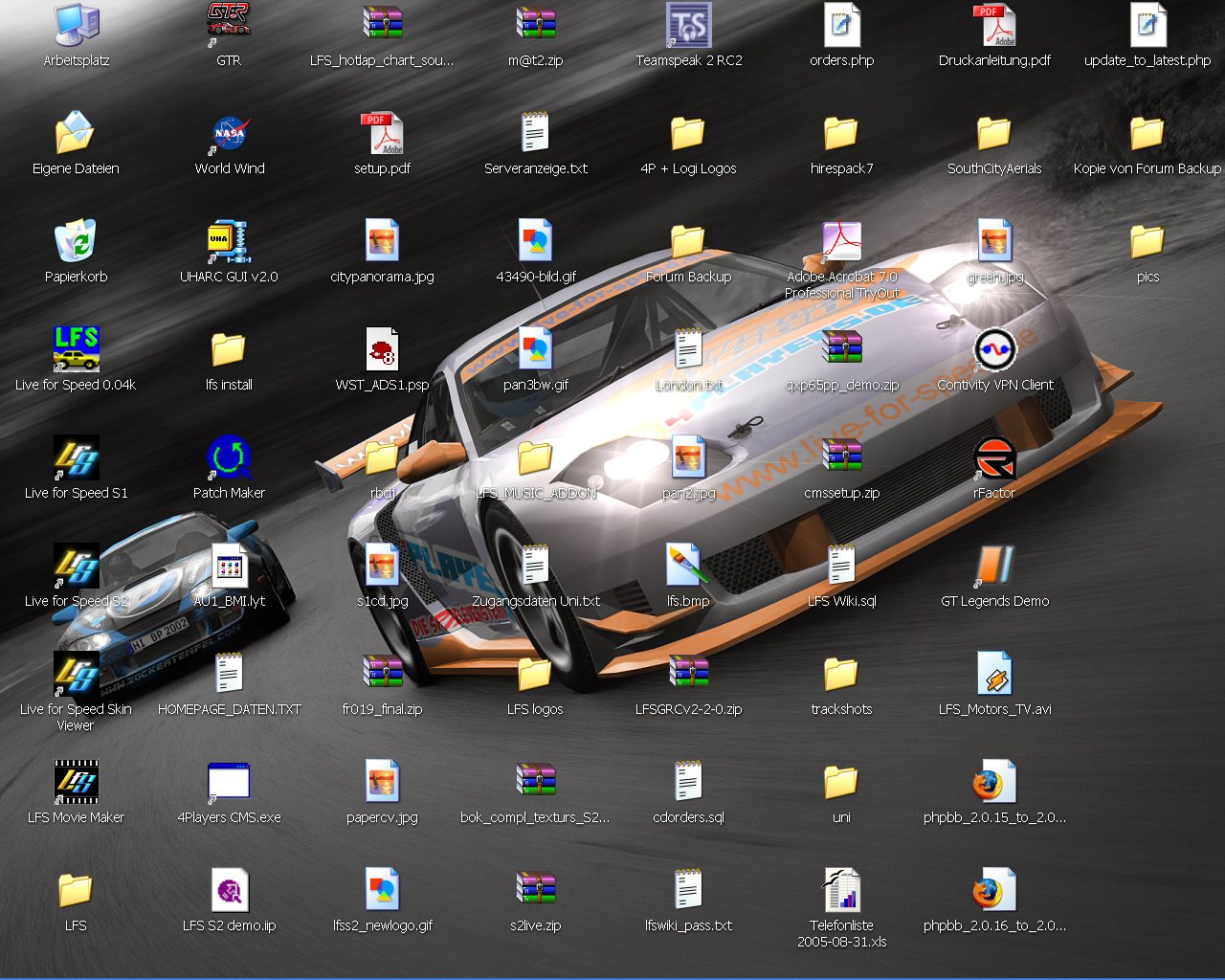
Task: Open the 4P + Logi Logos folder
Action: click(x=689, y=134)
